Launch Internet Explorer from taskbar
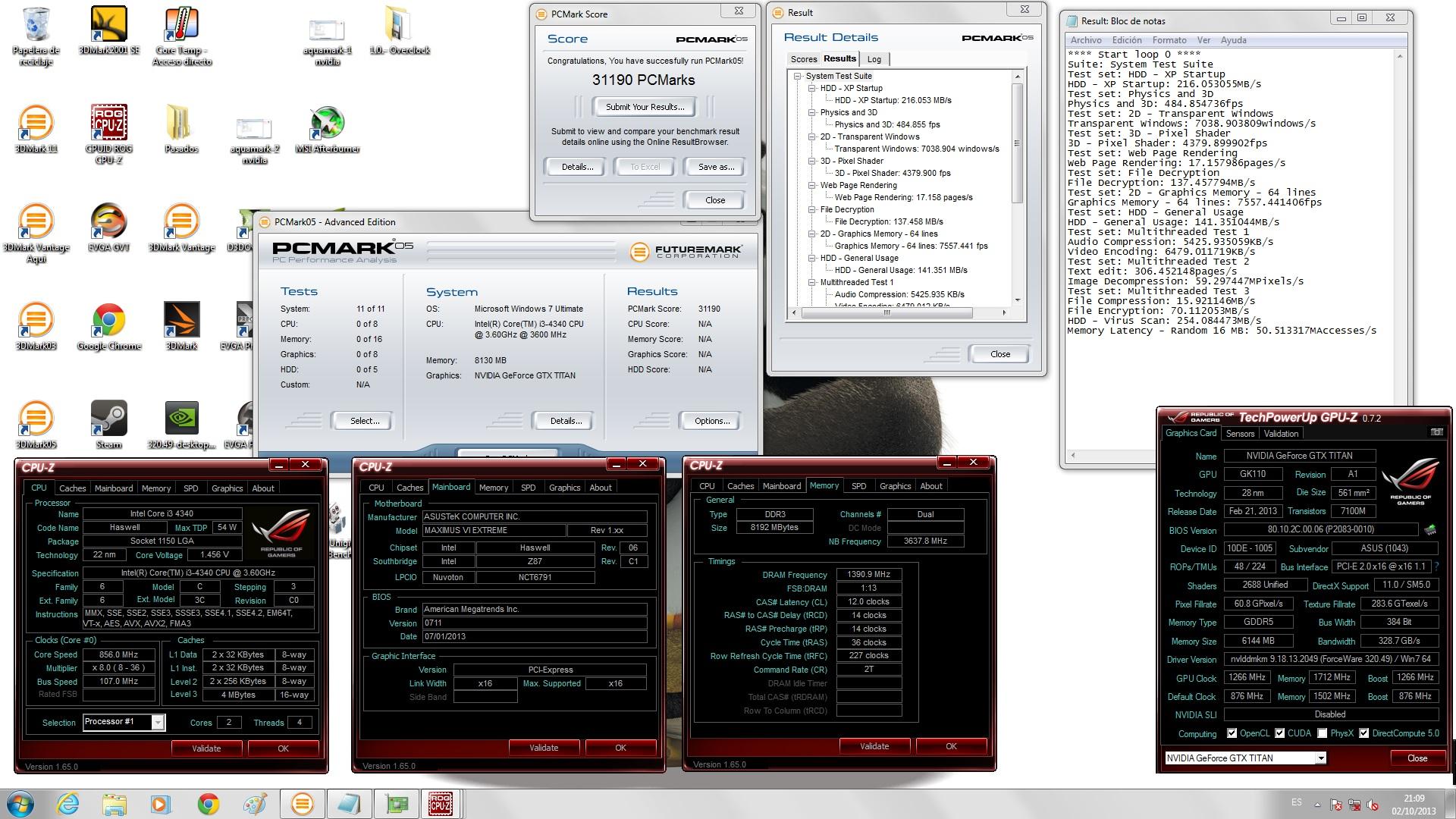The height and width of the screenshot is (819, 1456). 68,804
